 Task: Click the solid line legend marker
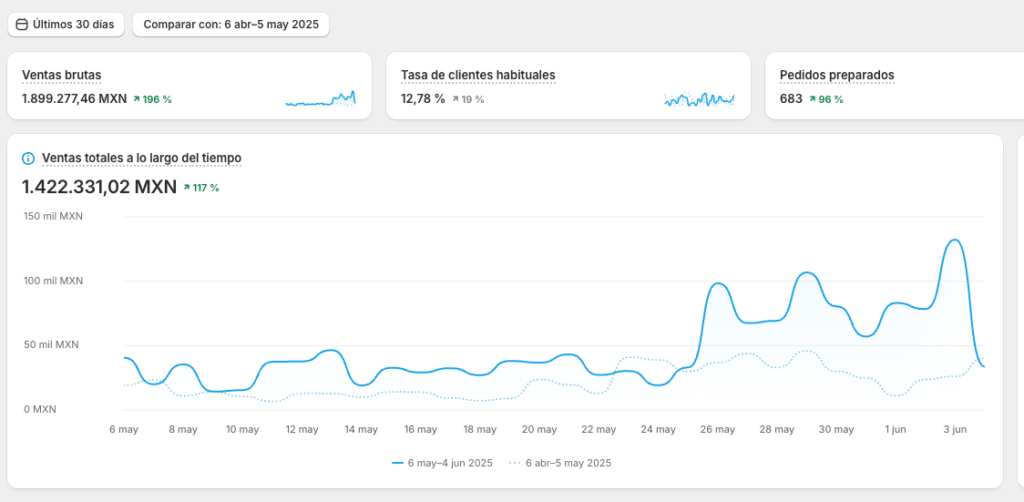[397, 463]
